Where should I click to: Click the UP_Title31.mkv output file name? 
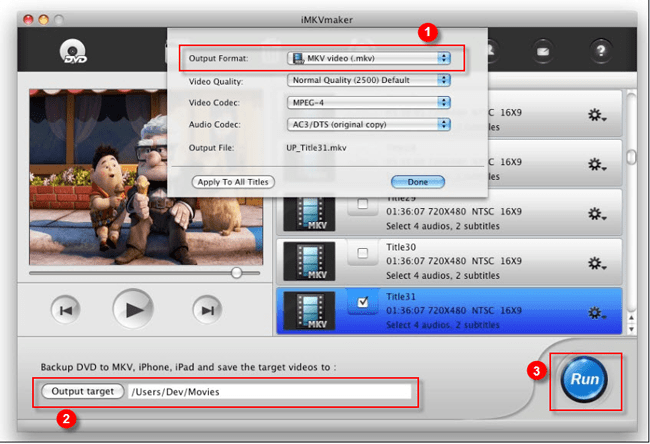[x=316, y=148]
